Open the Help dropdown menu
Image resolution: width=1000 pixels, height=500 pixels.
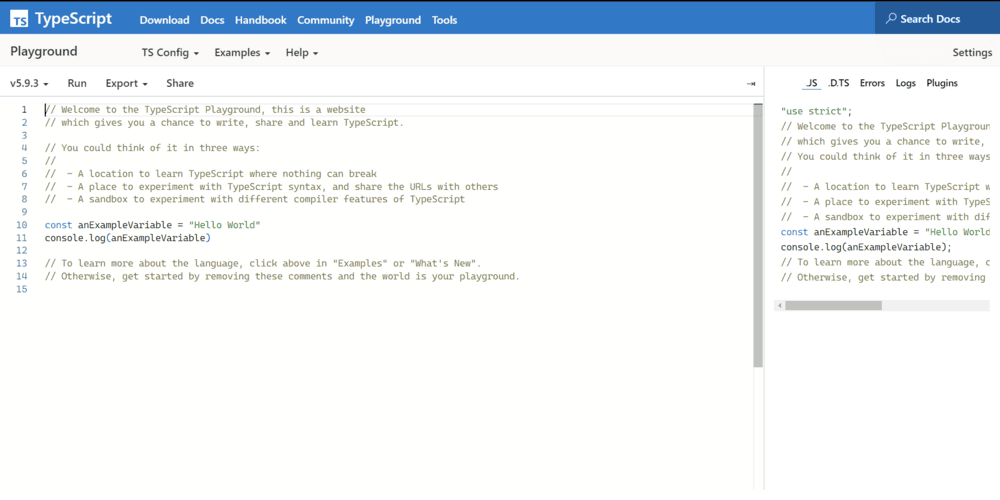(301, 53)
